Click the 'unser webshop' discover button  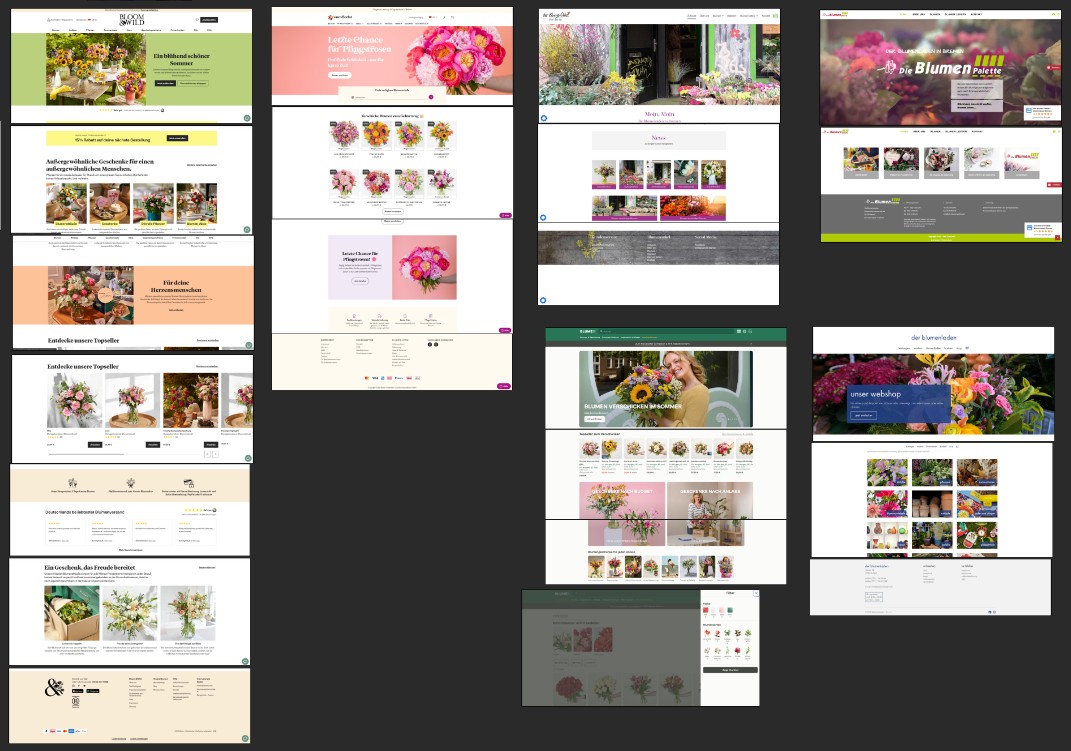click(x=862, y=414)
